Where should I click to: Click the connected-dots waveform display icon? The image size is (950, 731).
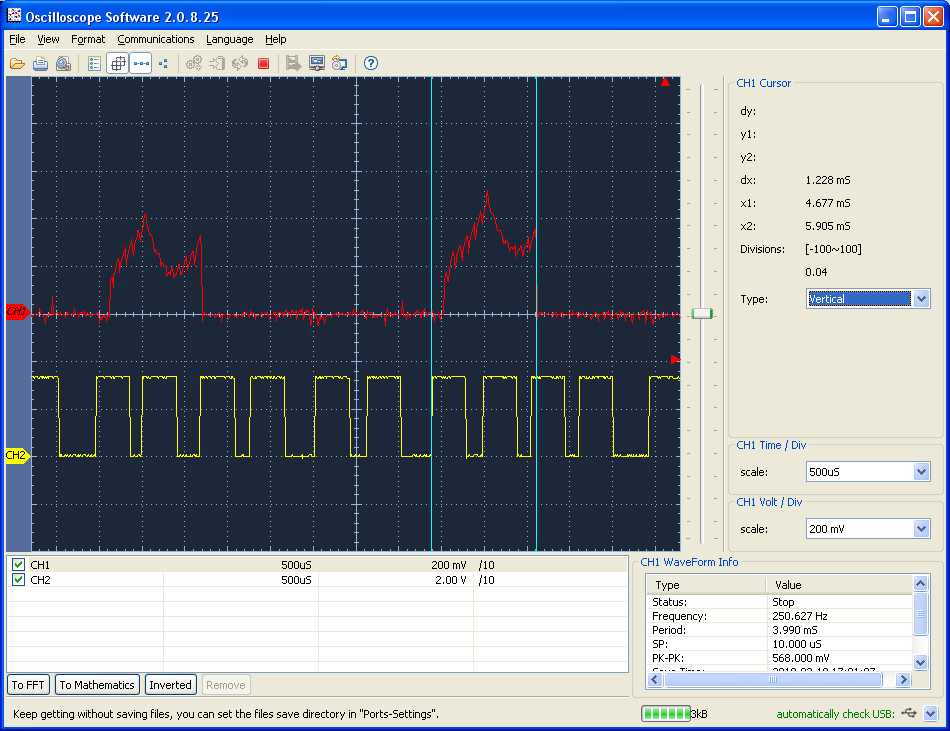coord(141,63)
